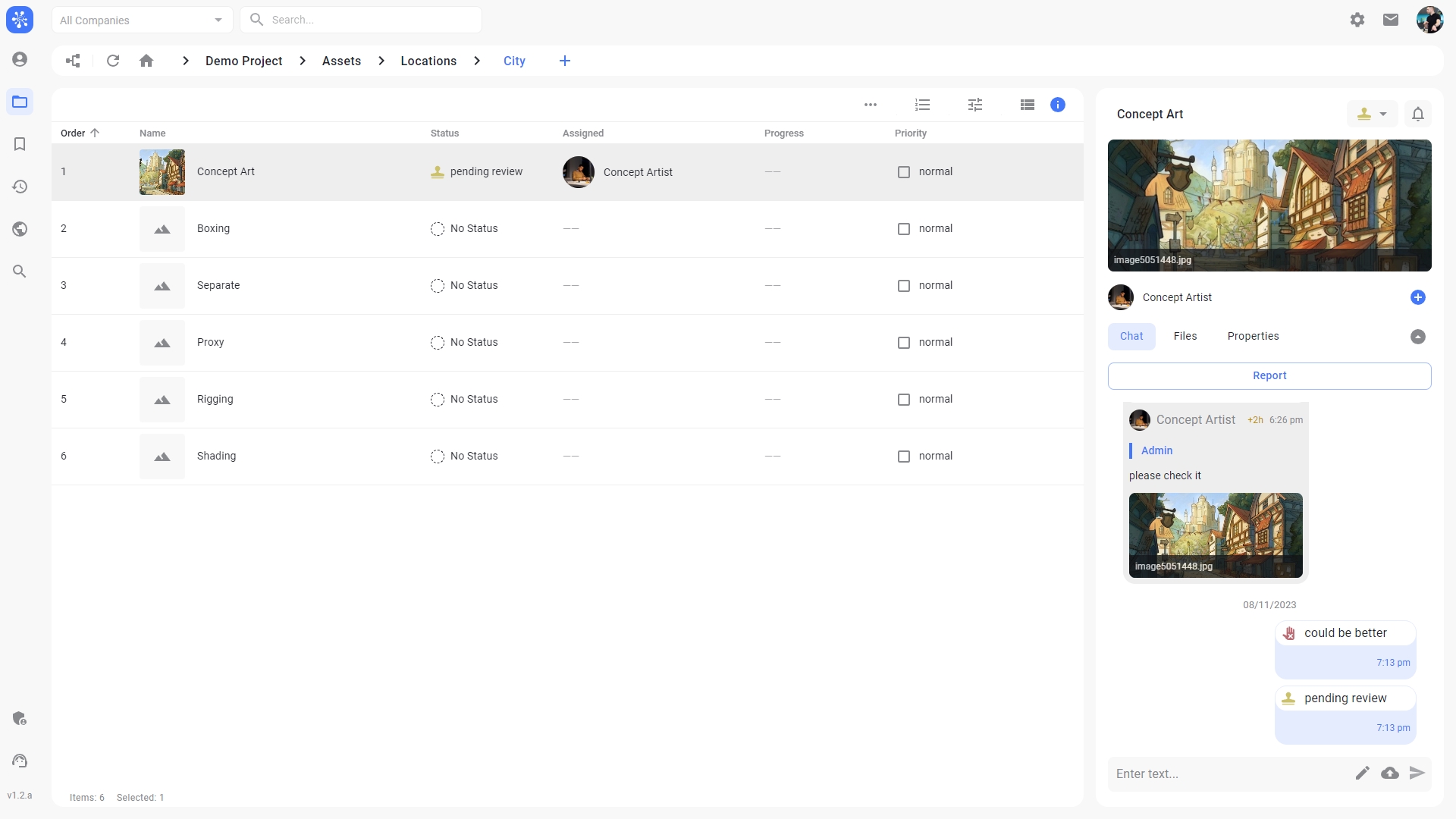
Task: Navigate to Demo Project breadcrumb
Action: pyautogui.click(x=243, y=61)
